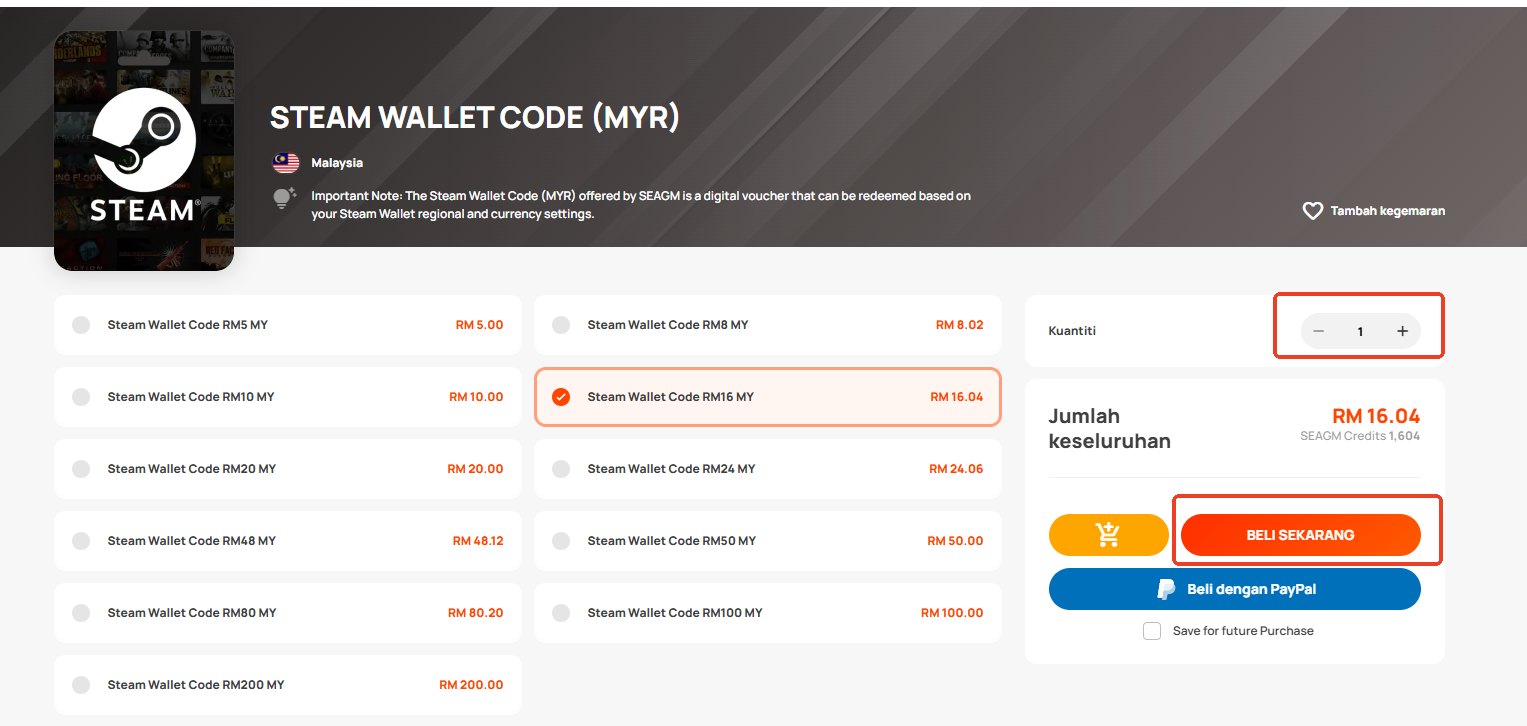Pick Steam Wallet Code RM50 MY

point(768,541)
